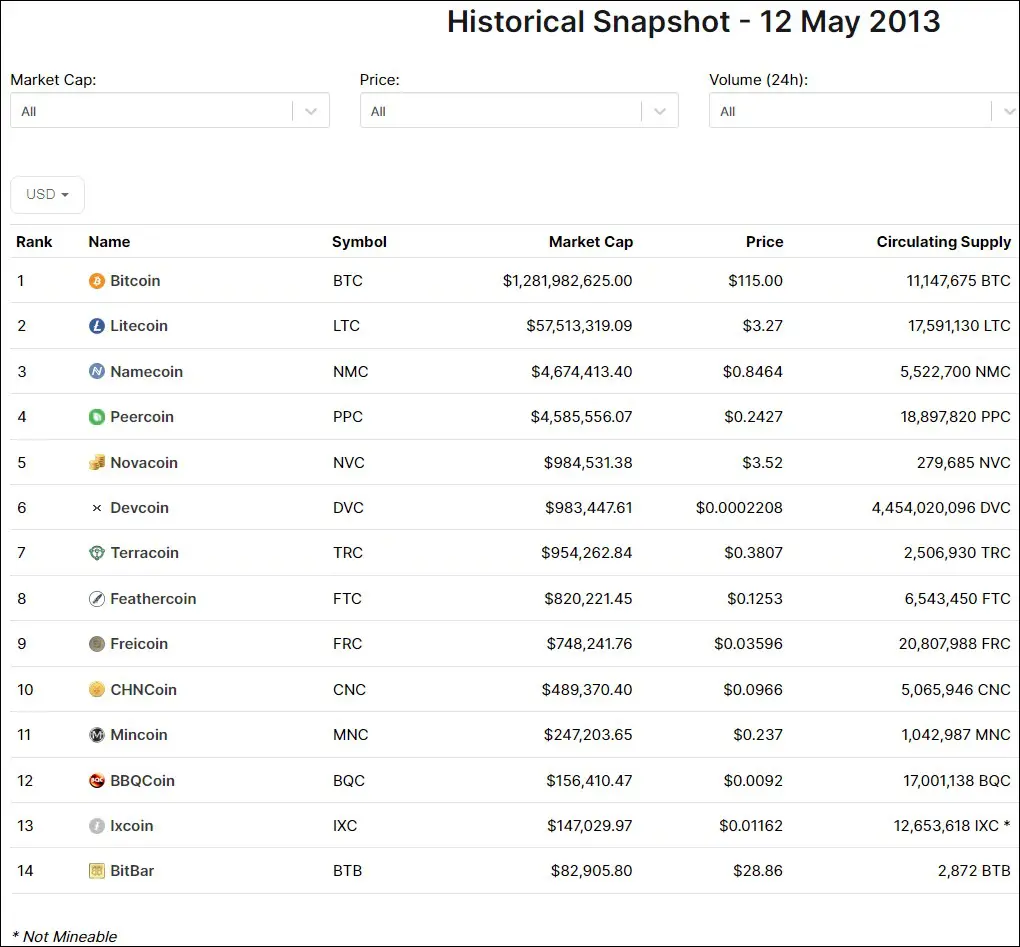Open the Terracoin name link
This screenshot has height=947, width=1020.
coord(144,553)
